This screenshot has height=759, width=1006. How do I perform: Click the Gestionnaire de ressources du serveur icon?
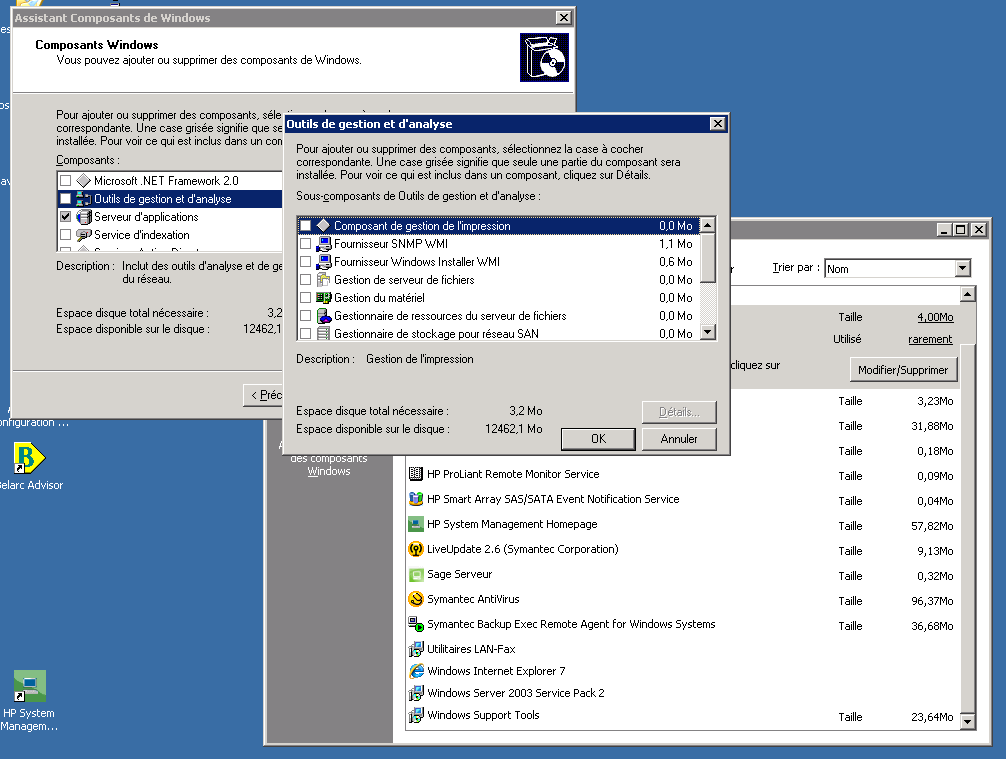coord(323,316)
